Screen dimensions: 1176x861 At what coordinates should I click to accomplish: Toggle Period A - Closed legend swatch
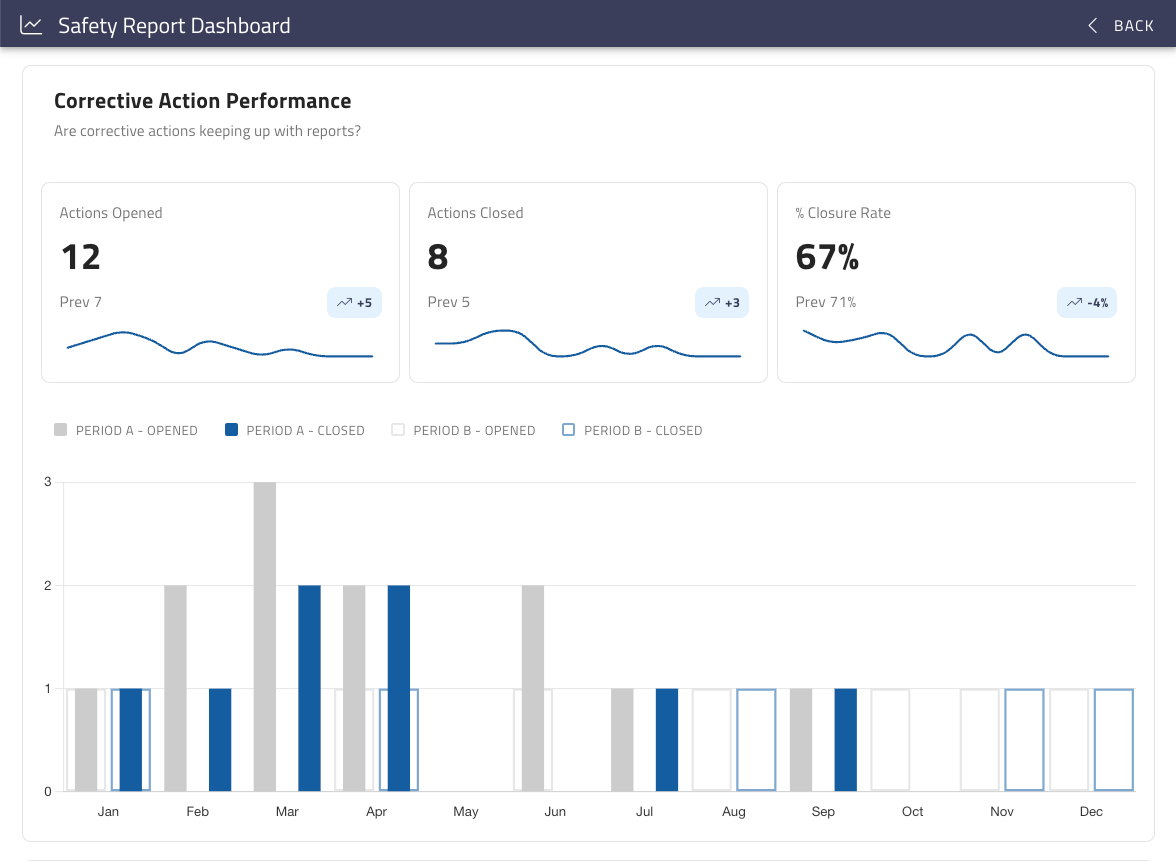[231, 430]
